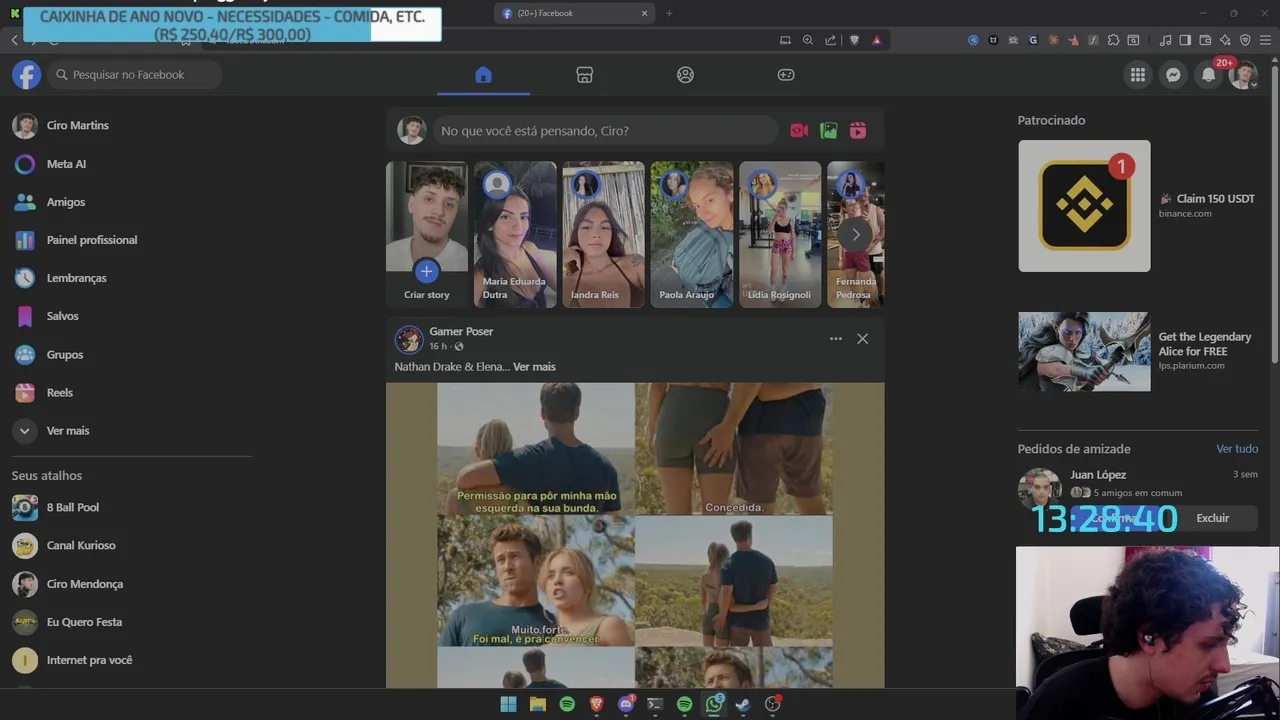Open the Binance Claim 150 USDT ad

pyautogui.click(x=1138, y=206)
